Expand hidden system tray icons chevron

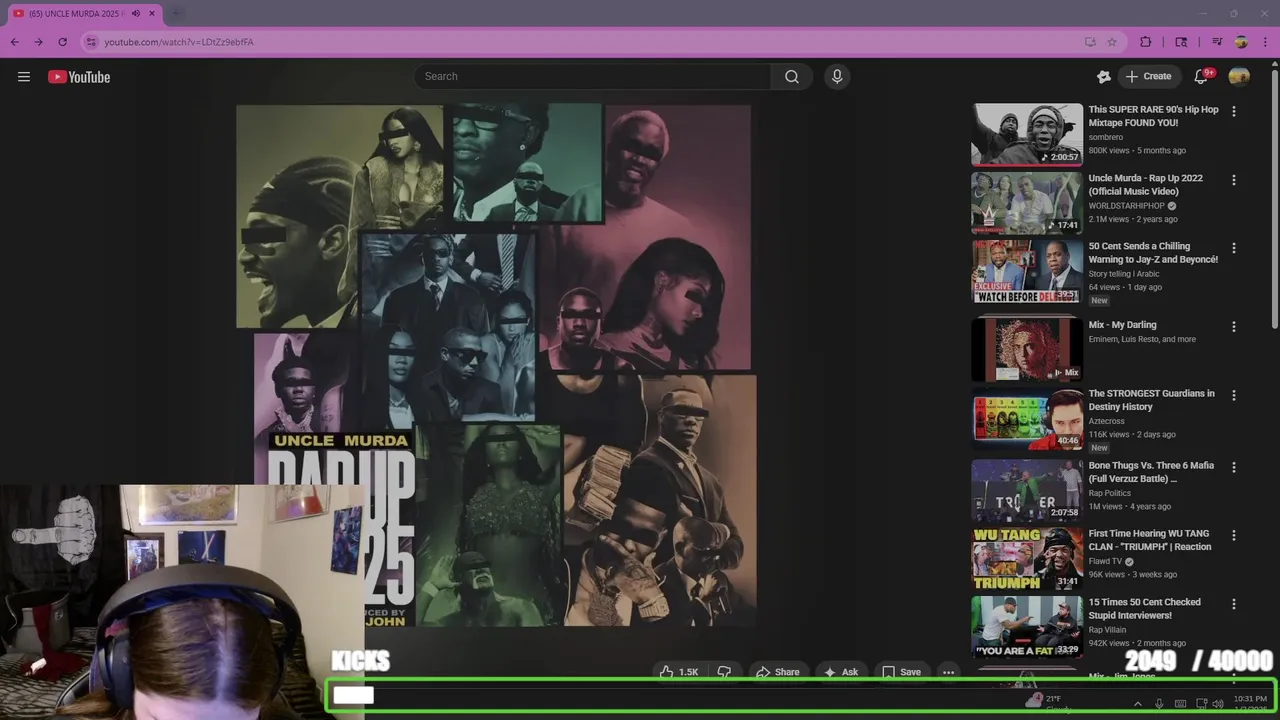pyautogui.click(x=1137, y=704)
